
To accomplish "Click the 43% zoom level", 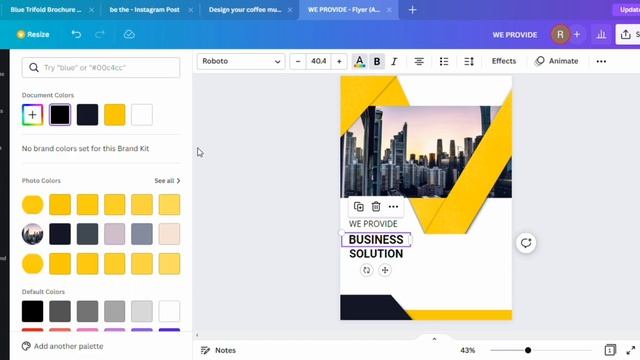I will pyautogui.click(x=468, y=350).
